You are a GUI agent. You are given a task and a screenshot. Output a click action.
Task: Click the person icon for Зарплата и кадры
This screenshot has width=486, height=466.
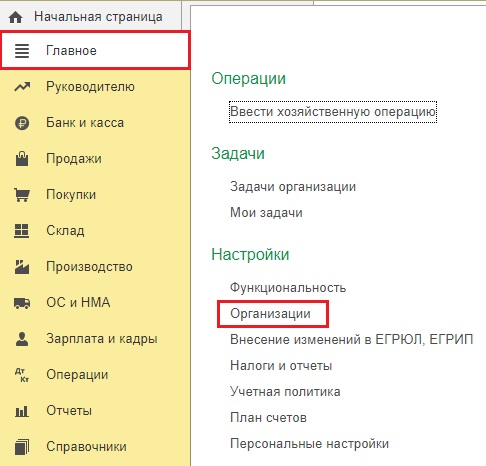coord(22,339)
